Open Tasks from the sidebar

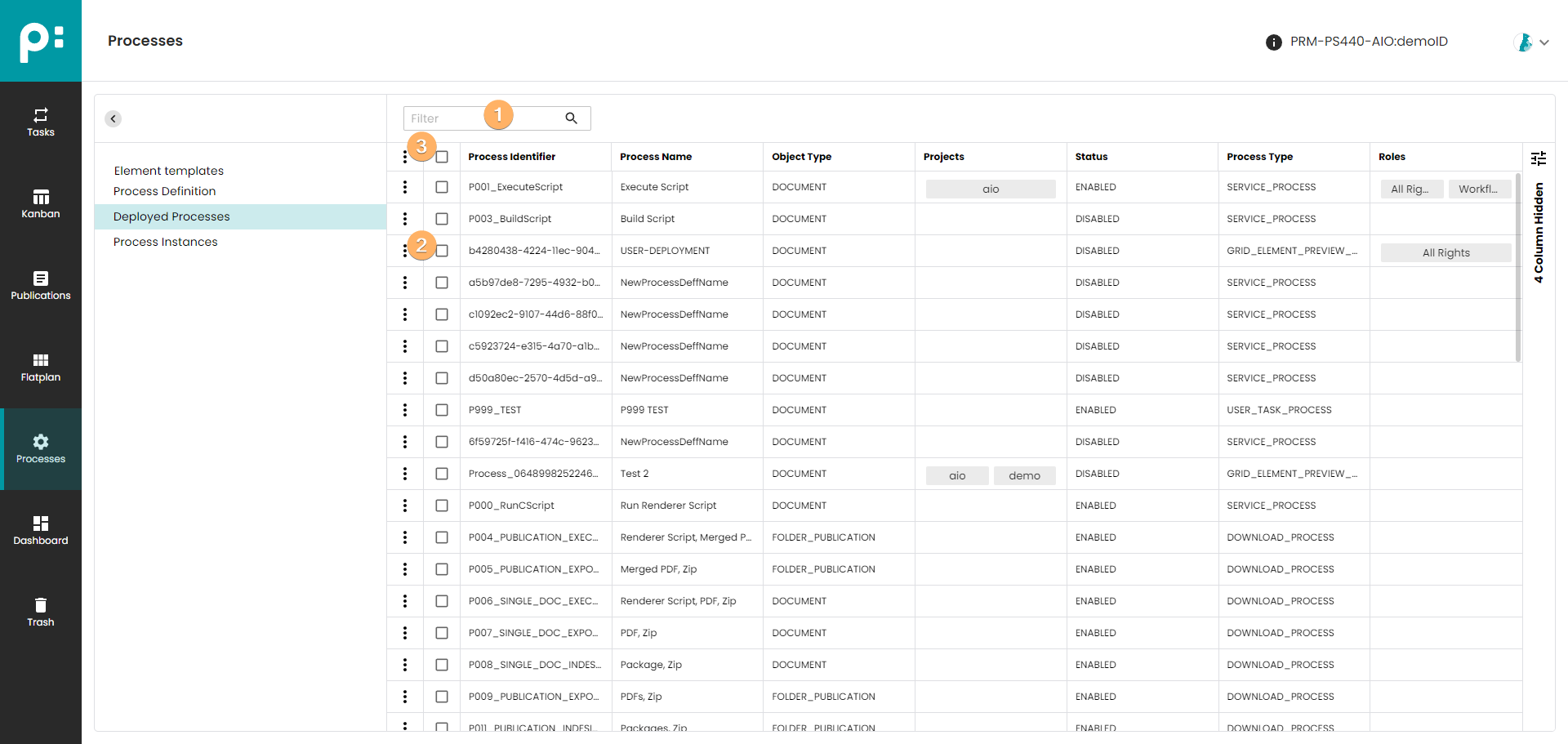pyautogui.click(x=41, y=122)
